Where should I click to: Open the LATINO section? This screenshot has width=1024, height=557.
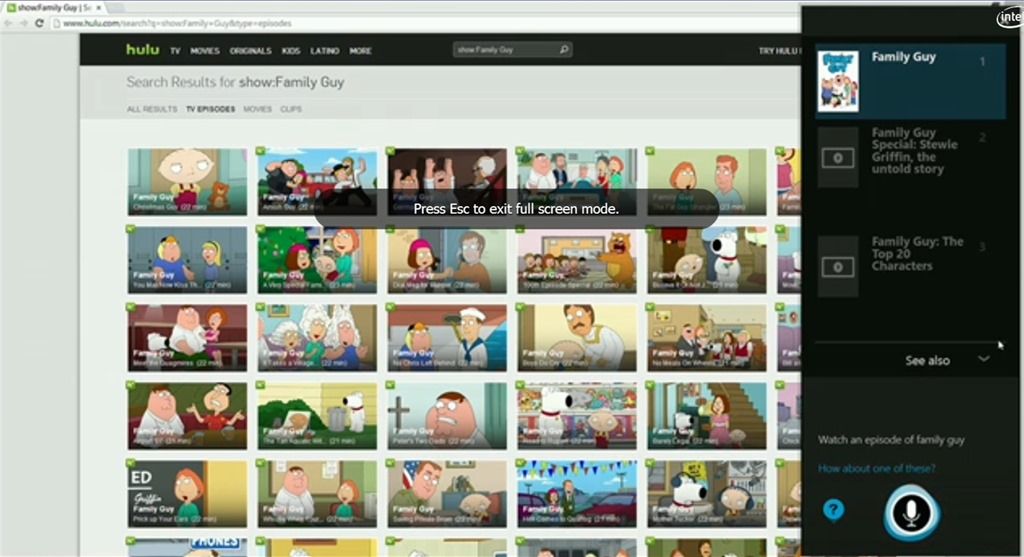pyautogui.click(x=325, y=51)
